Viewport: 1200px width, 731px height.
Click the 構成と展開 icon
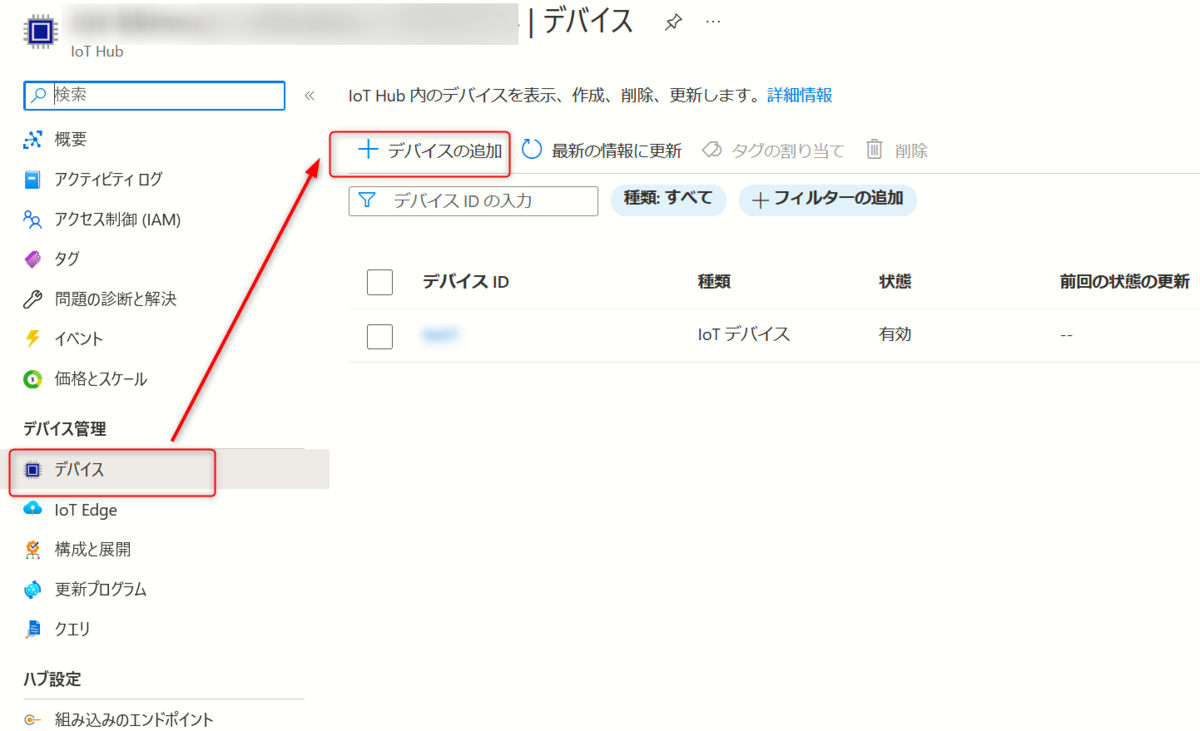coord(34,549)
